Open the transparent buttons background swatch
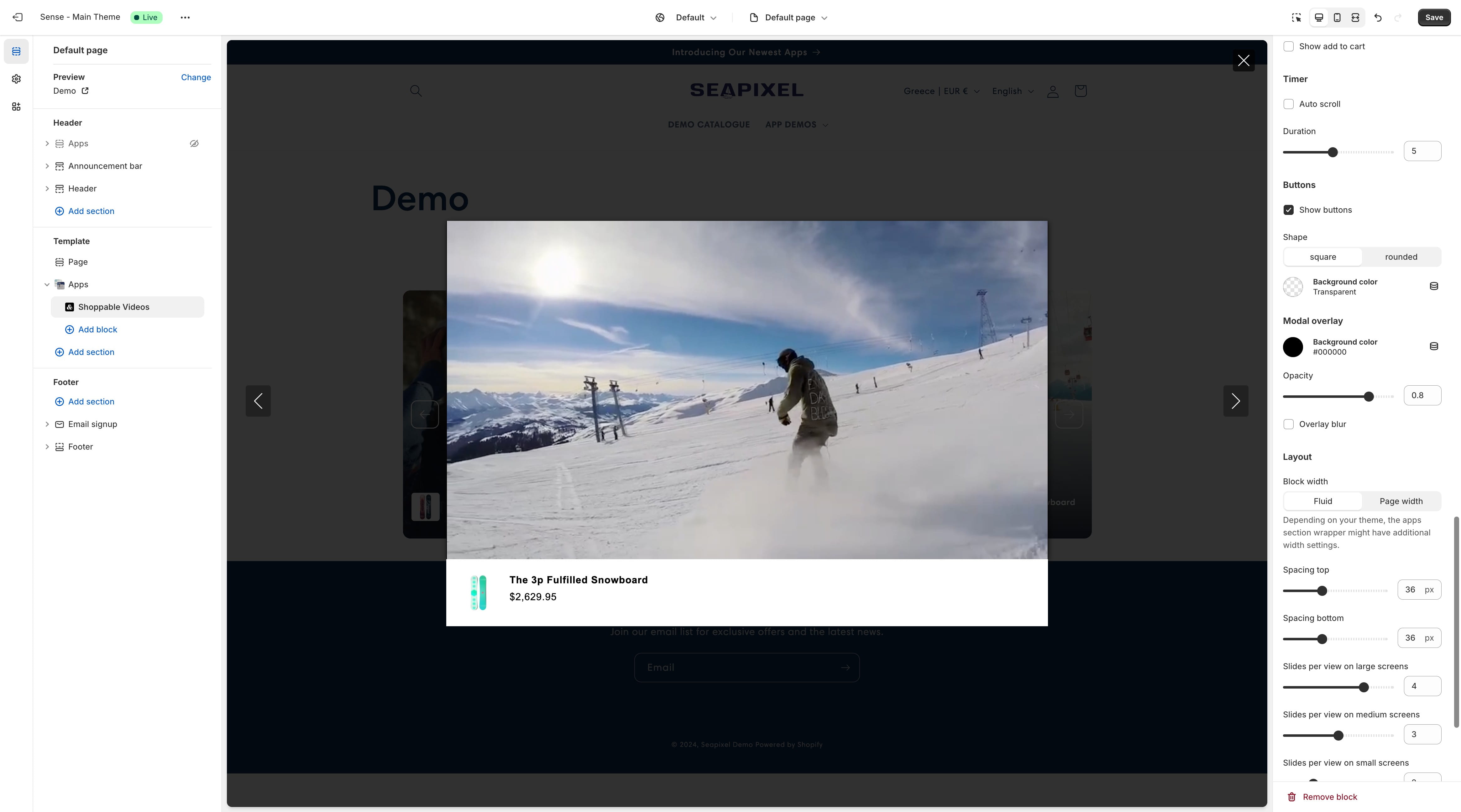This screenshot has height=812, width=1461. (1292, 286)
